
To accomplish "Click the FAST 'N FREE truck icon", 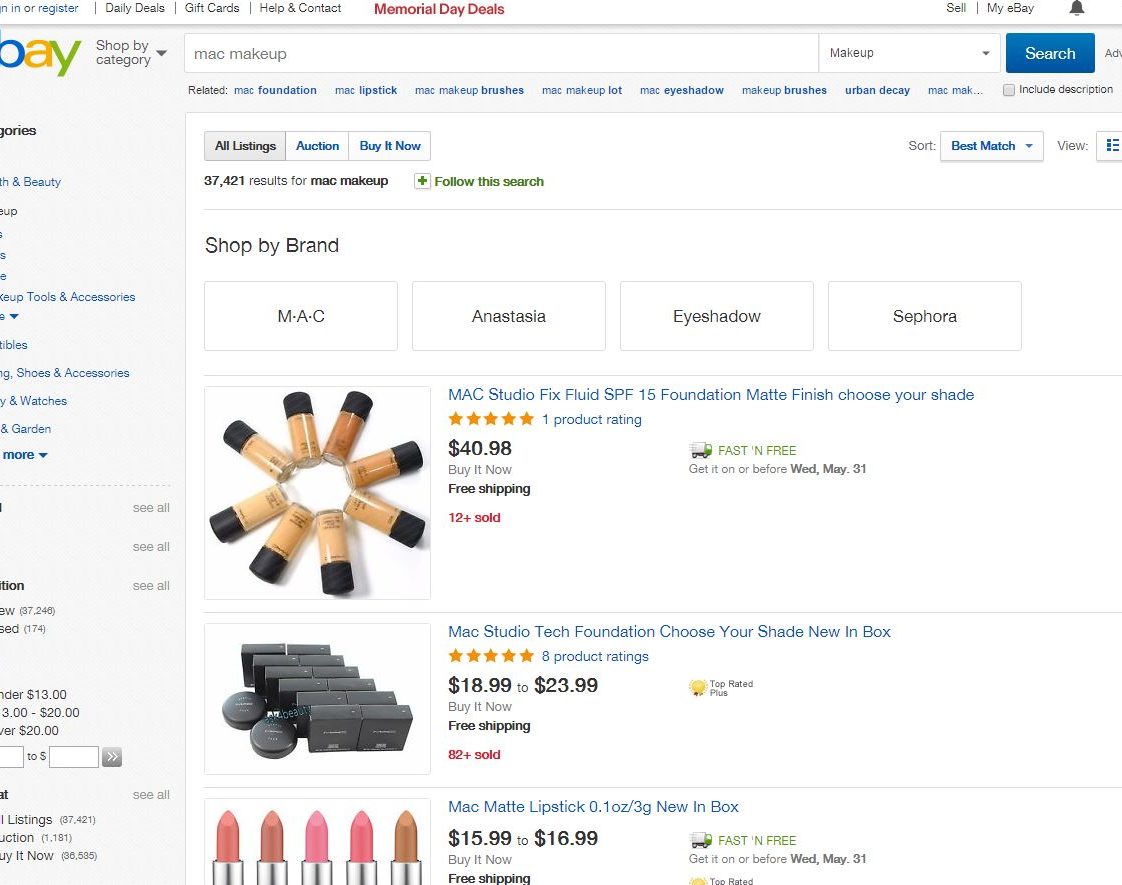I will (x=700, y=451).
